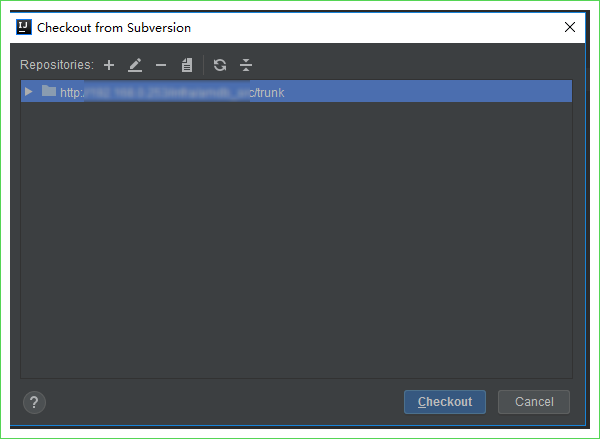Click the Cancel button
This screenshot has width=600, height=439.
534,402
